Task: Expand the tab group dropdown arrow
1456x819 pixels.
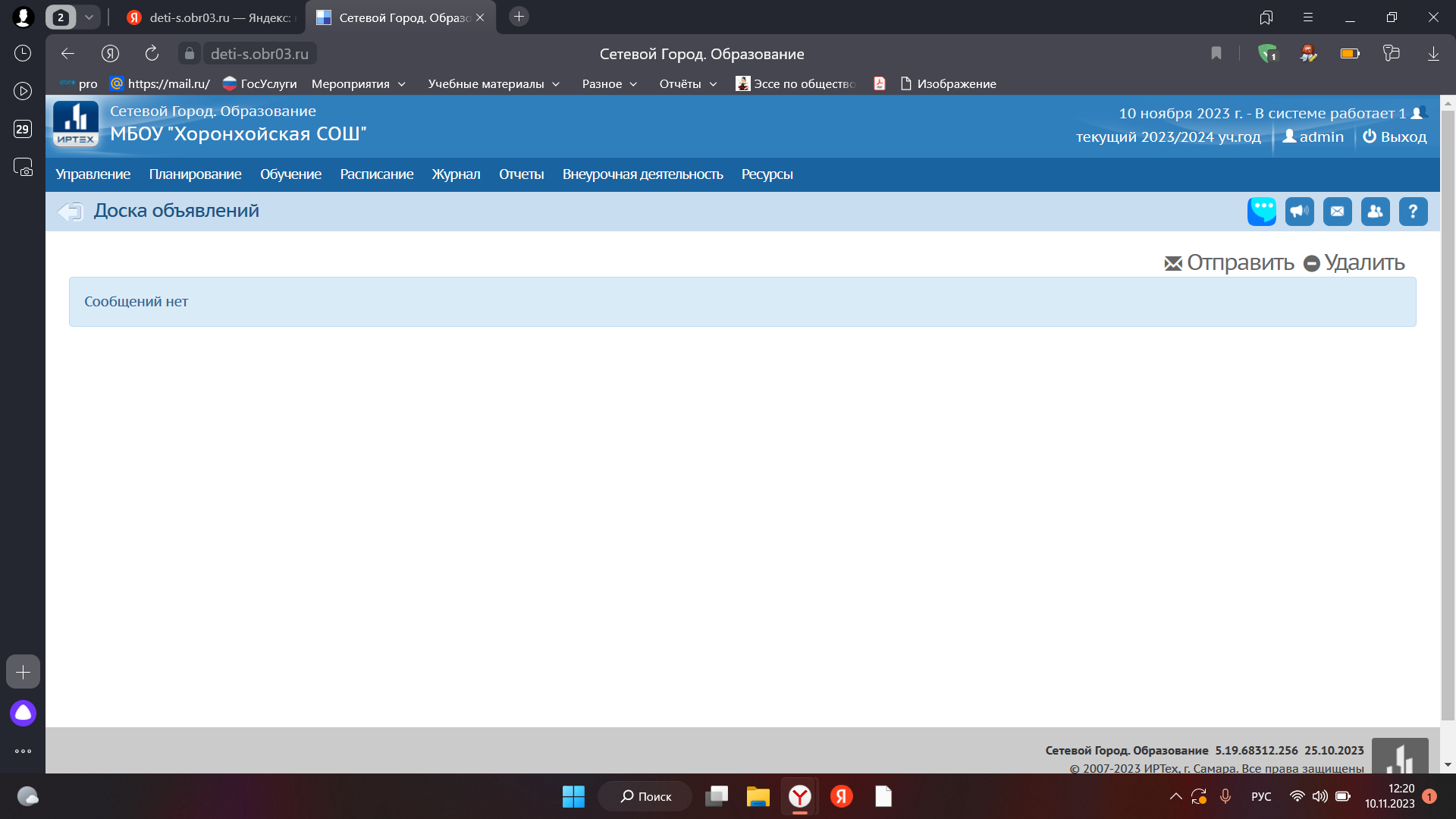Action: point(89,17)
